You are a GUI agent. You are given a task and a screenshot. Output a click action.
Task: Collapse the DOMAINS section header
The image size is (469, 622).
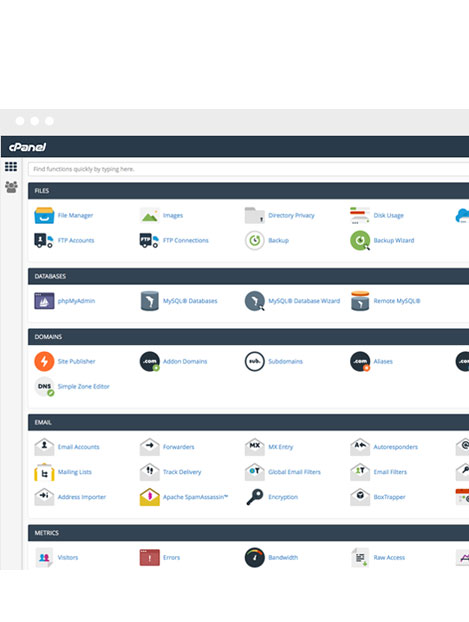click(248, 337)
